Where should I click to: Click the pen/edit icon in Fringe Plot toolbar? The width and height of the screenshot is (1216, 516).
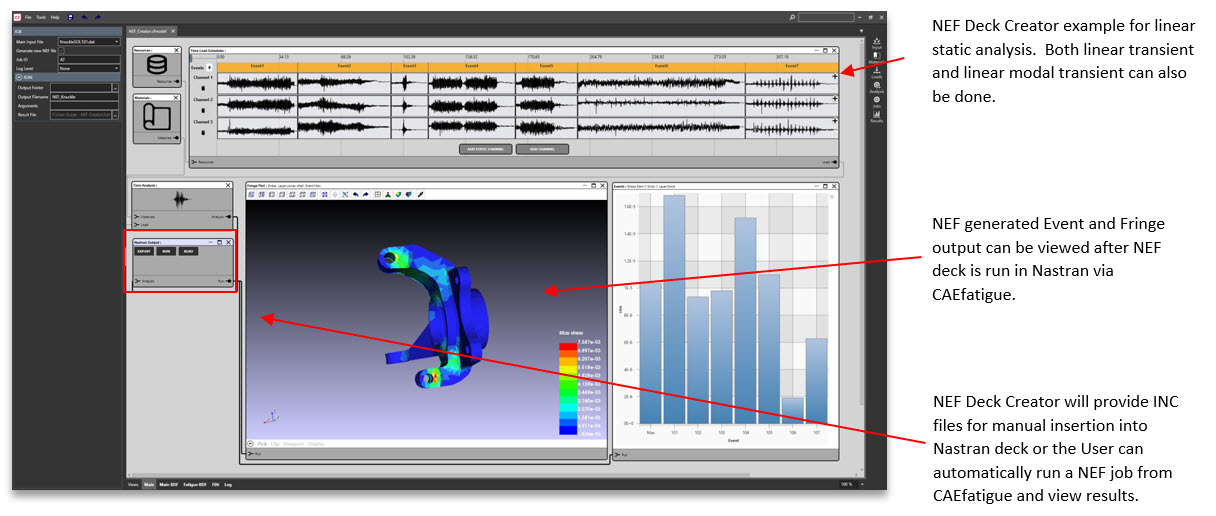point(420,194)
